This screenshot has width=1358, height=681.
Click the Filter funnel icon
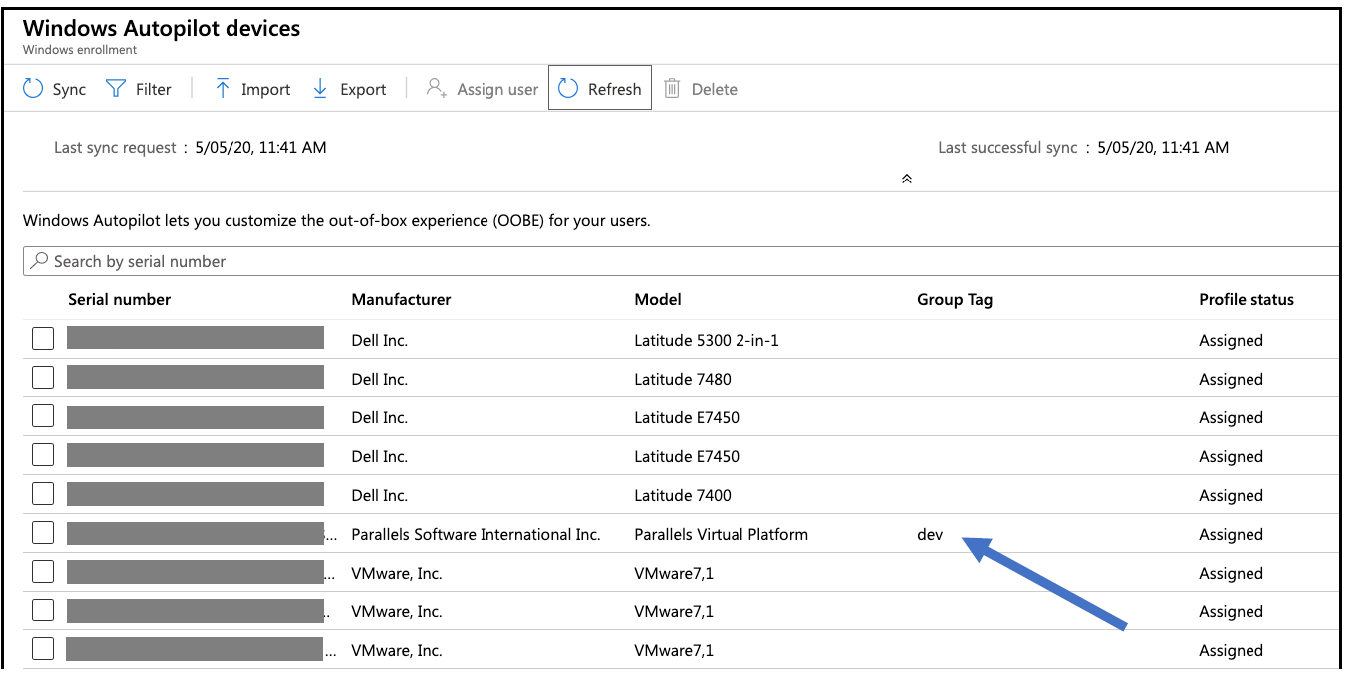116,89
